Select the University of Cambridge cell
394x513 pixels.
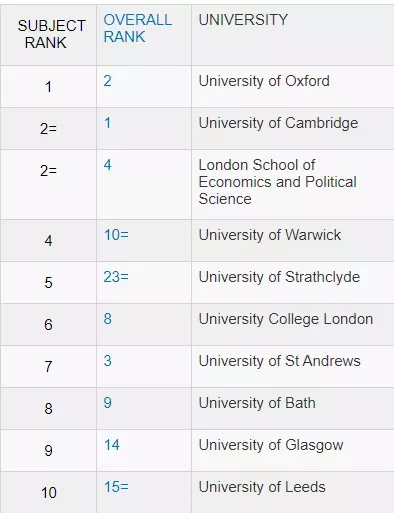pyautogui.click(x=293, y=129)
